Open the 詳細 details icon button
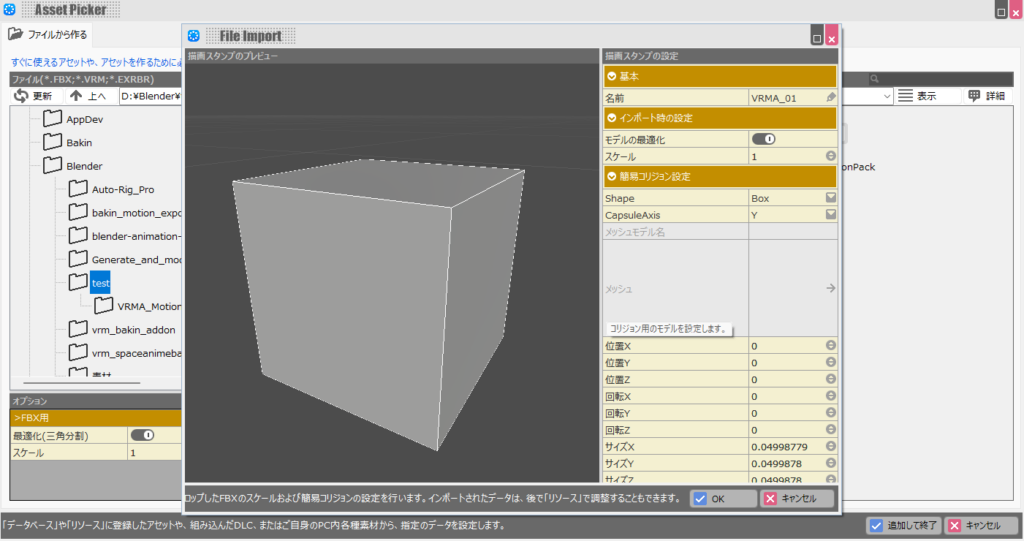 [x=974, y=96]
